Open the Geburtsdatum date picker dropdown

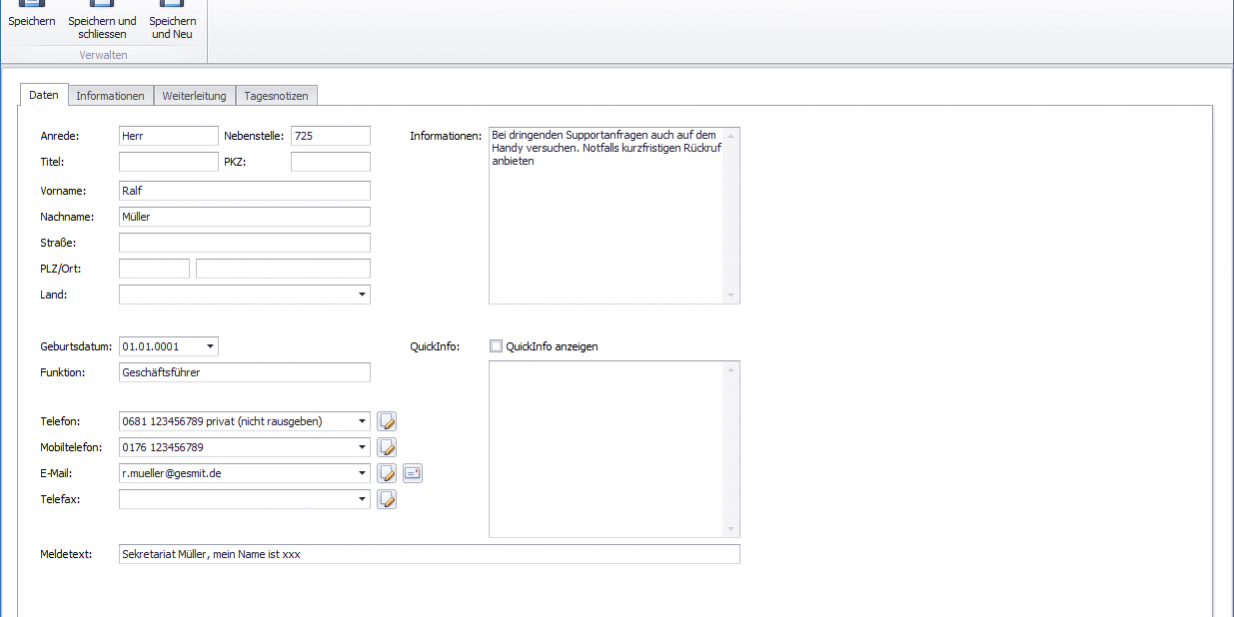[210, 347]
